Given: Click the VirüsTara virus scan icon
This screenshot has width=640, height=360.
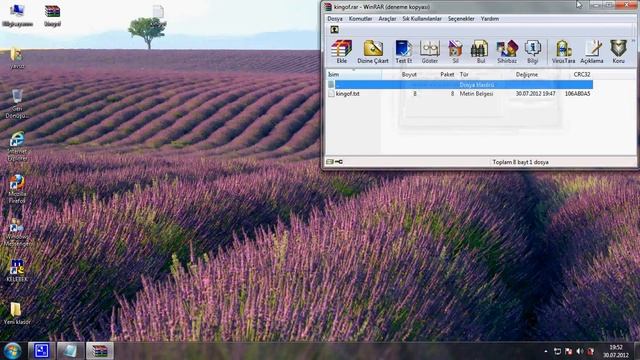Looking at the screenshot, I should pos(563,51).
